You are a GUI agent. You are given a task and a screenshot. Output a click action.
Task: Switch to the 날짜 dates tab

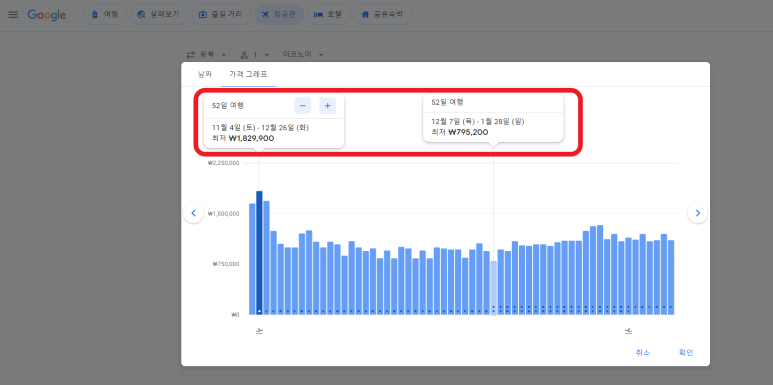(x=205, y=74)
